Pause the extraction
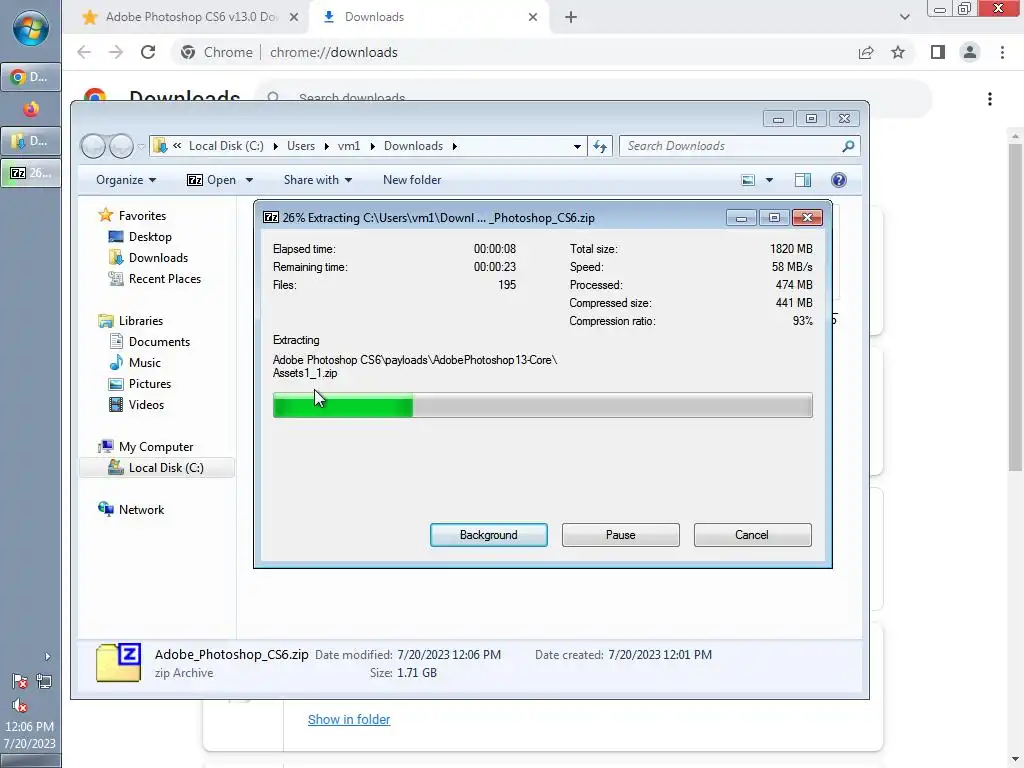This screenshot has height=768, width=1024. [x=620, y=535]
